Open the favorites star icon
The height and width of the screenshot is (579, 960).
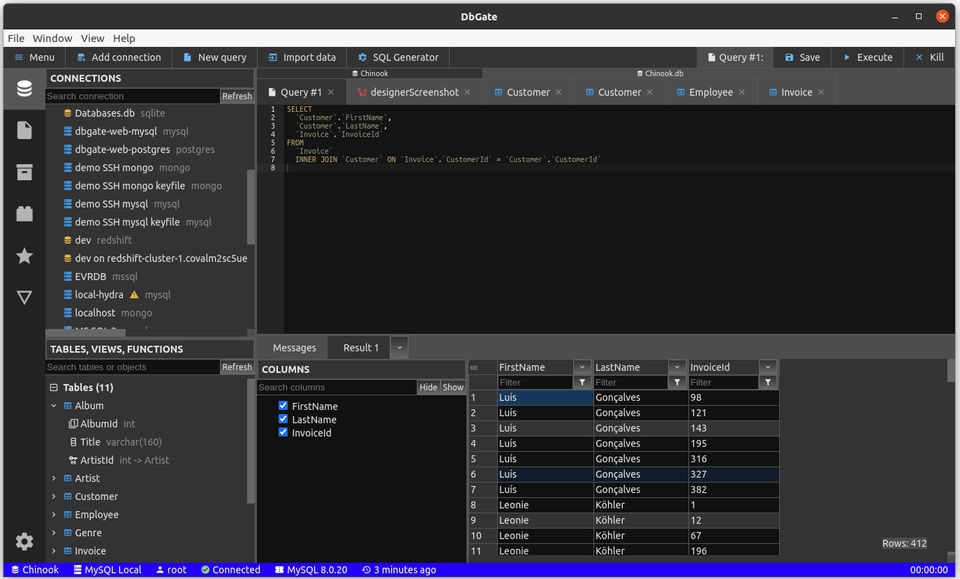pyautogui.click(x=24, y=256)
